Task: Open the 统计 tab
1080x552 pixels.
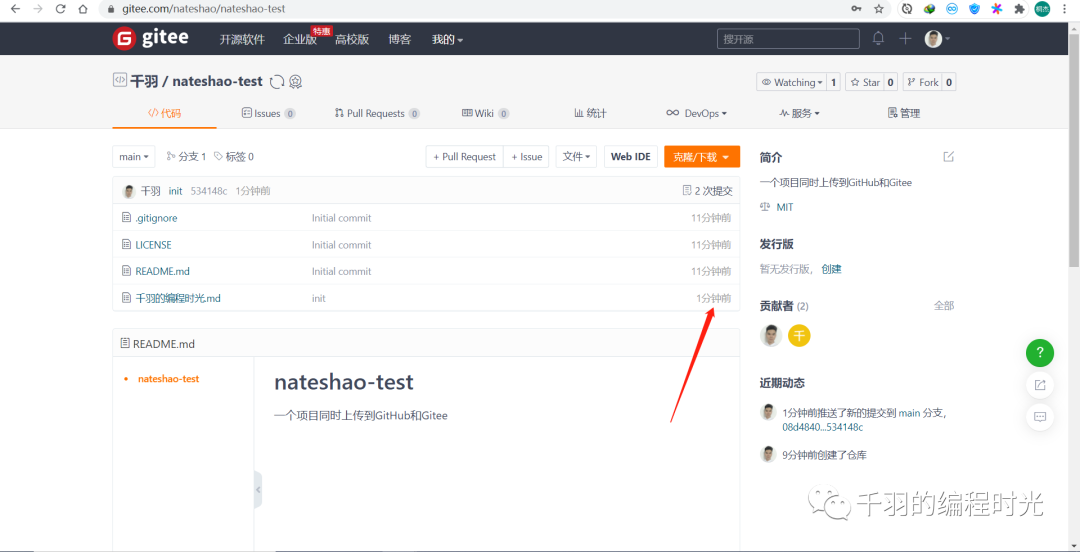Action: (590, 113)
